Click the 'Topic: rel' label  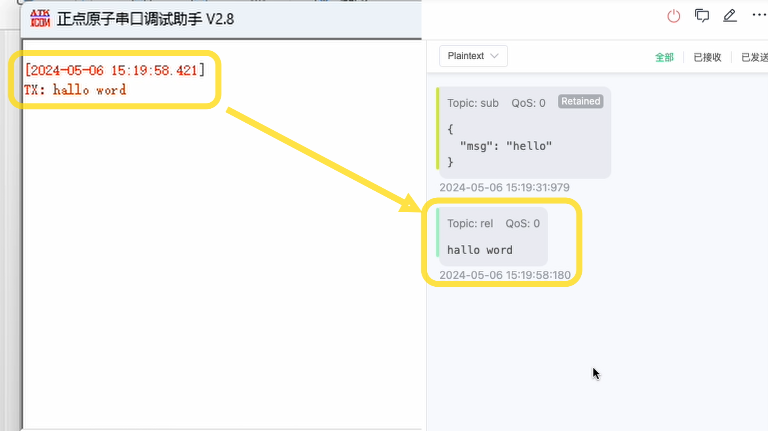click(470, 224)
